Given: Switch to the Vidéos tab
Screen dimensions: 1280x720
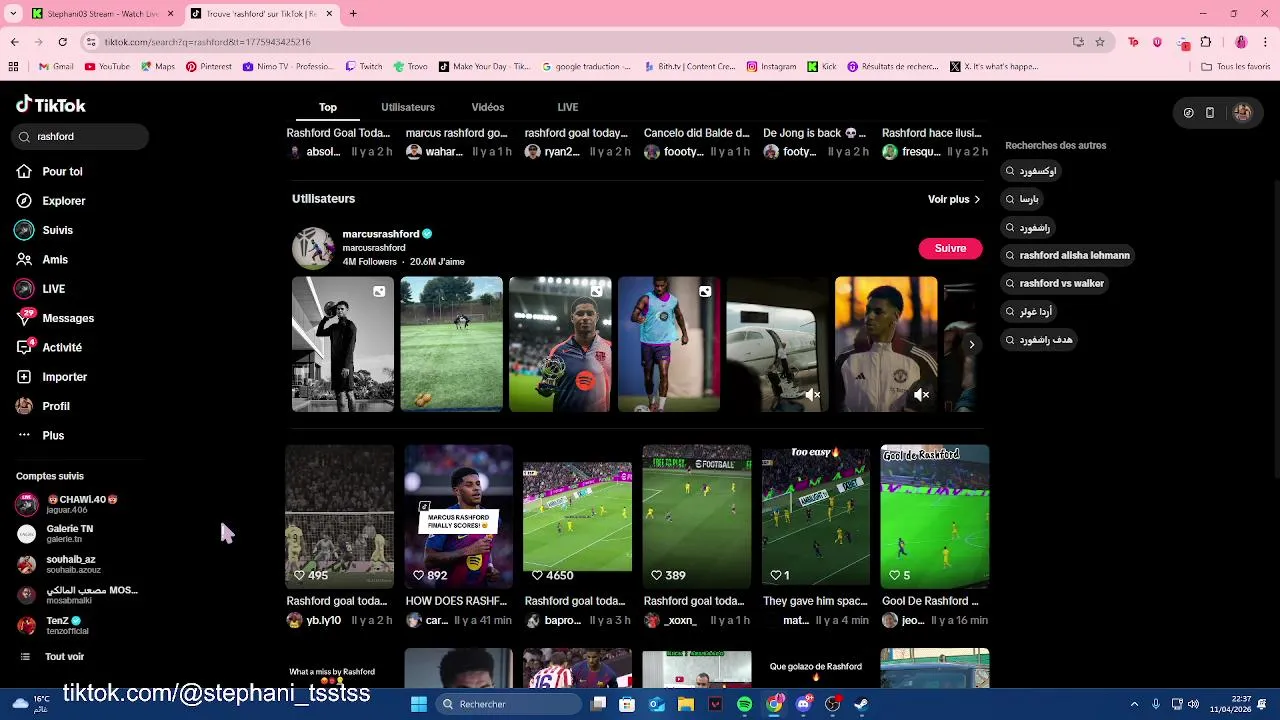Looking at the screenshot, I should point(488,107).
